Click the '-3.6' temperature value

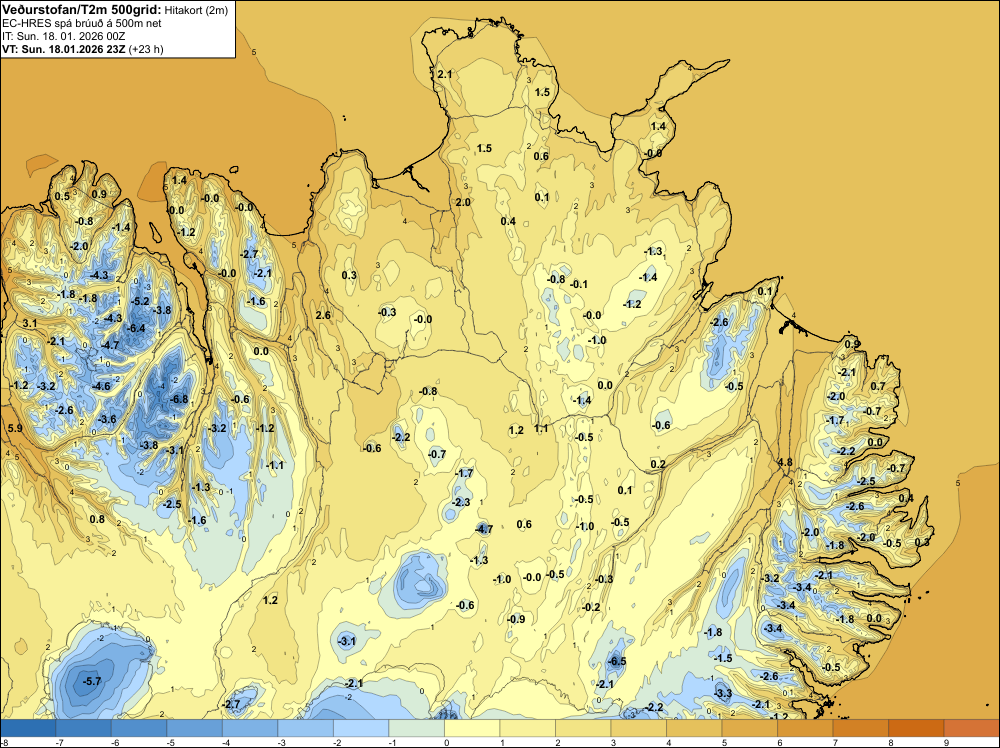tap(107, 419)
